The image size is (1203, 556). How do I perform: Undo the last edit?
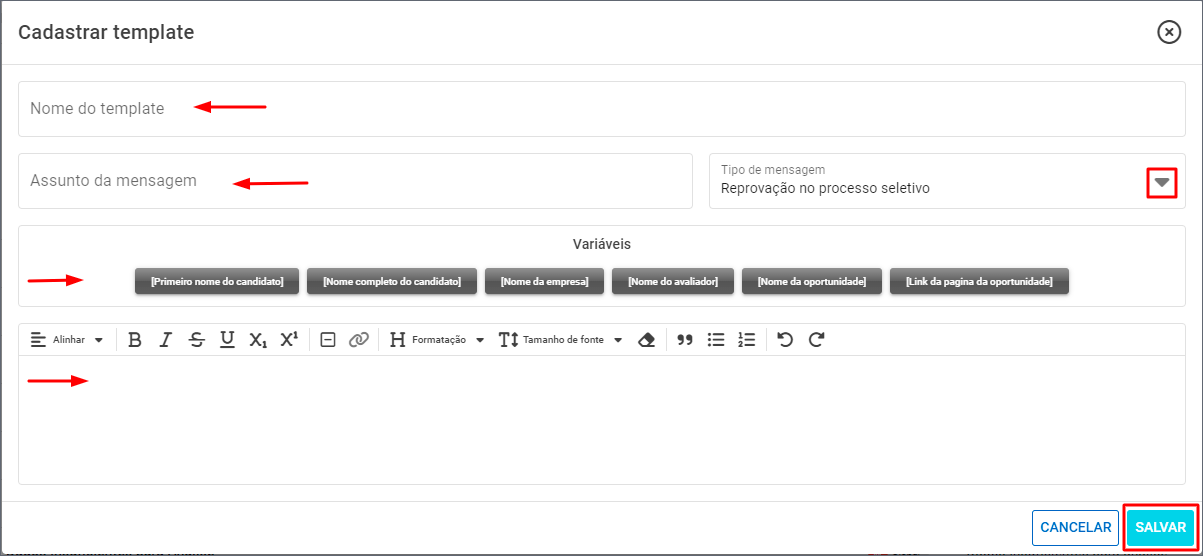pyautogui.click(x=785, y=340)
